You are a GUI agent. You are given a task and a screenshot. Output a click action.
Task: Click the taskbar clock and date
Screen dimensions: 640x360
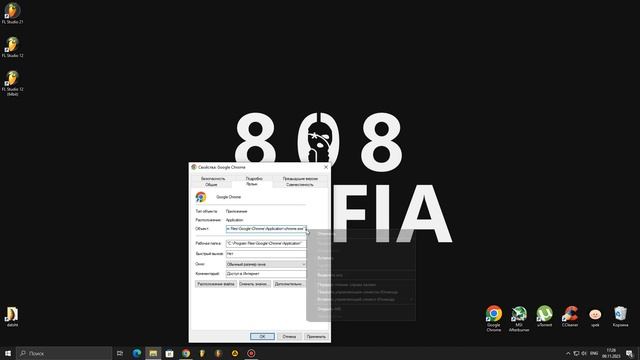pyautogui.click(x=611, y=353)
